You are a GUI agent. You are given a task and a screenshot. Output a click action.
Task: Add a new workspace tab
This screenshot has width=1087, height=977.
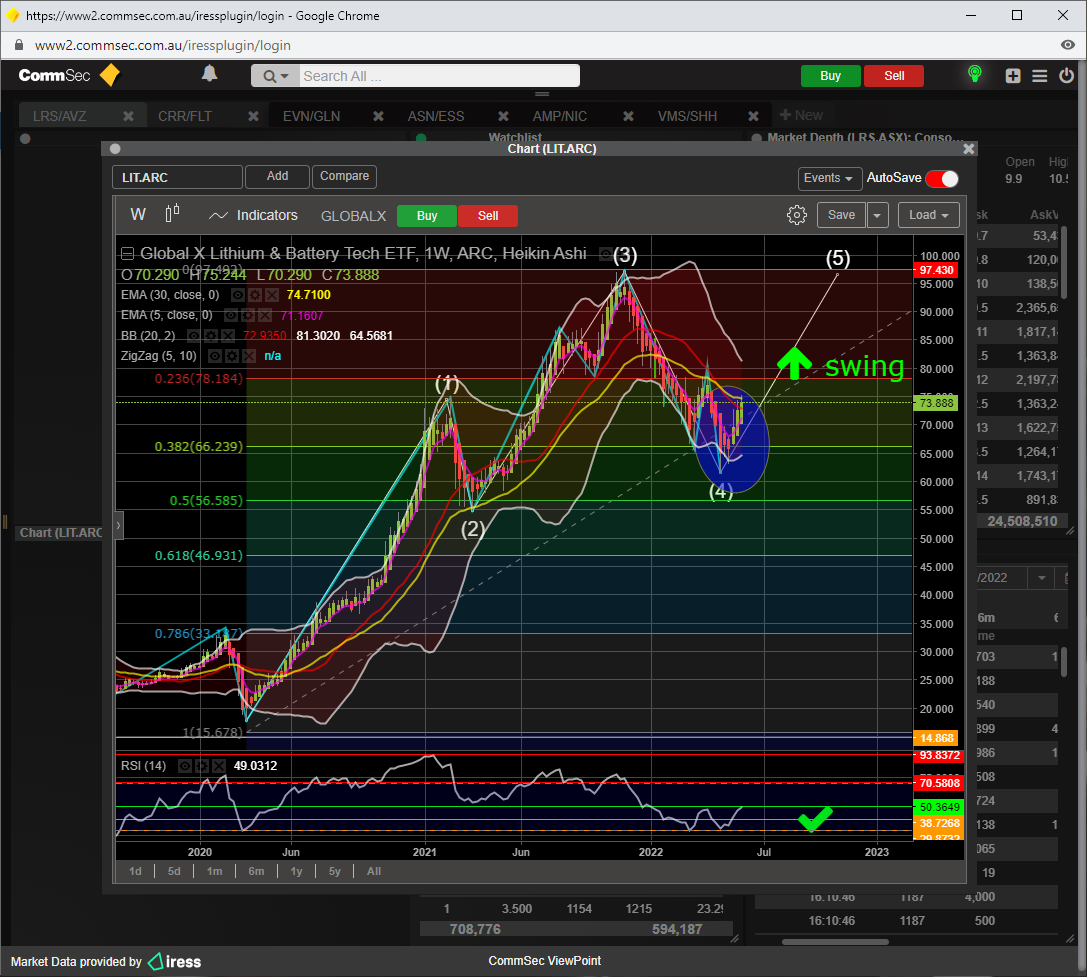[x=801, y=115]
